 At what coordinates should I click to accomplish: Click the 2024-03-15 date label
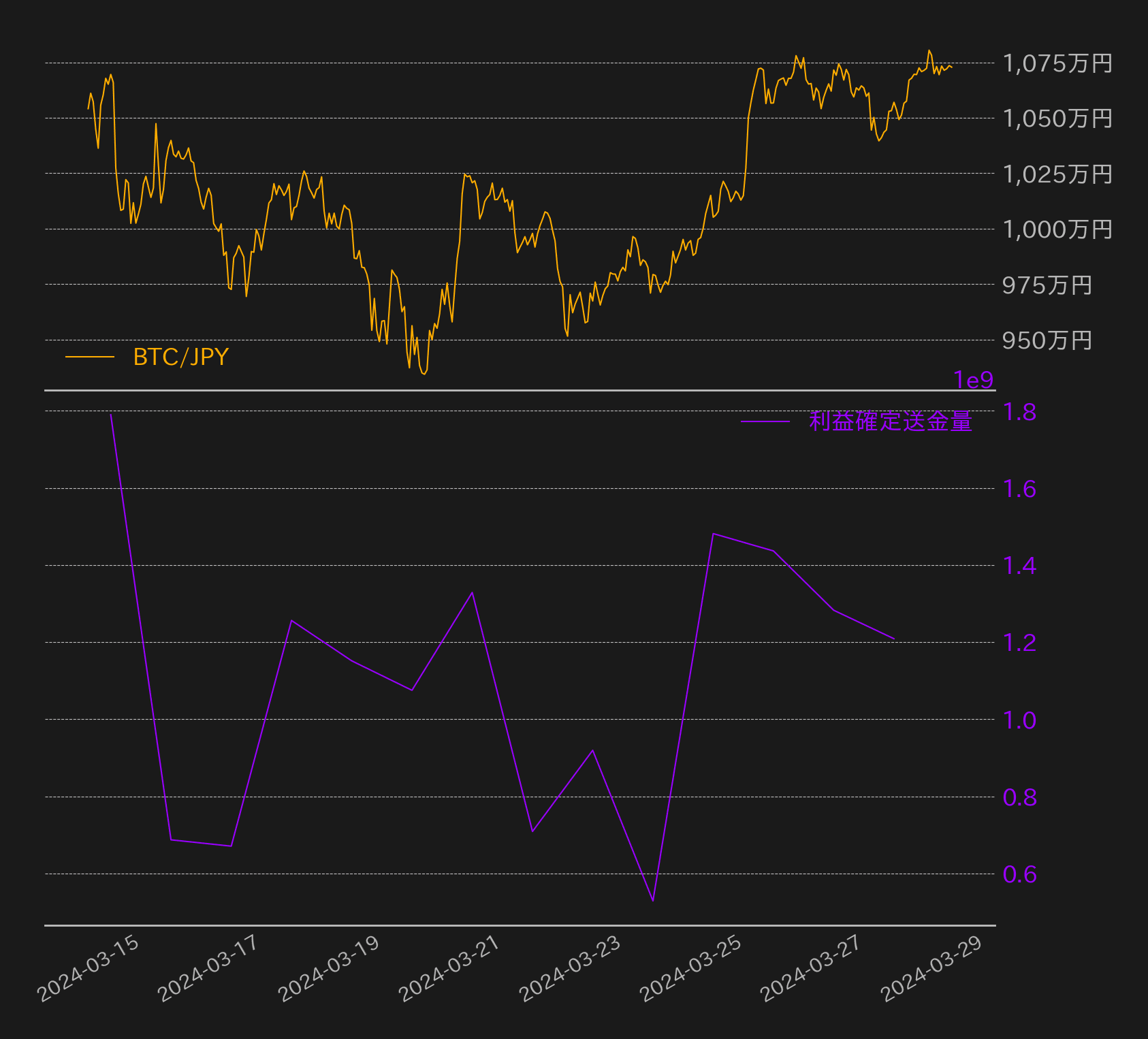pos(89,969)
